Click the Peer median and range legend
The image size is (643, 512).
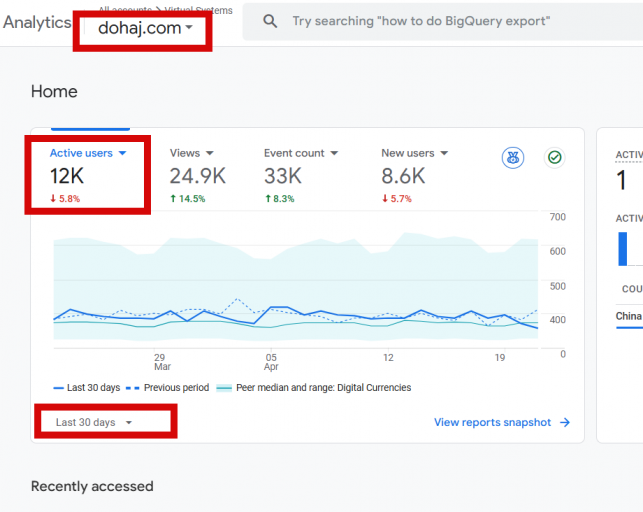point(314,388)
